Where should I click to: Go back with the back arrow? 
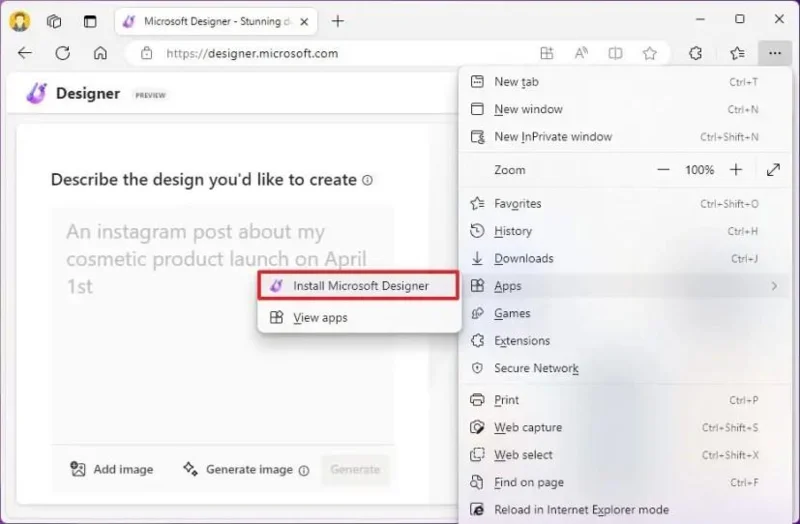(24, 53)
